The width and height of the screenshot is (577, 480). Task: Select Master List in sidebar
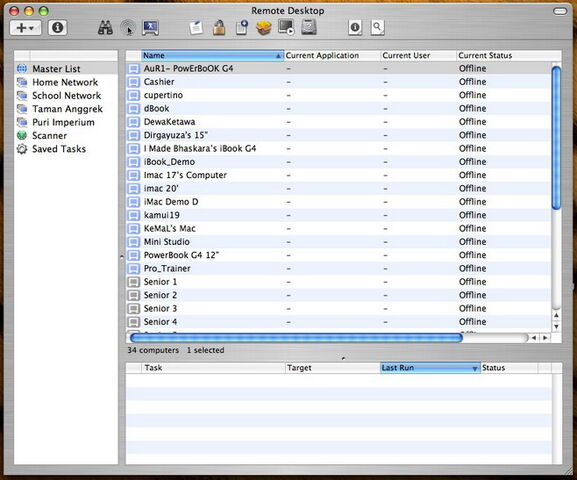point(66,69)
